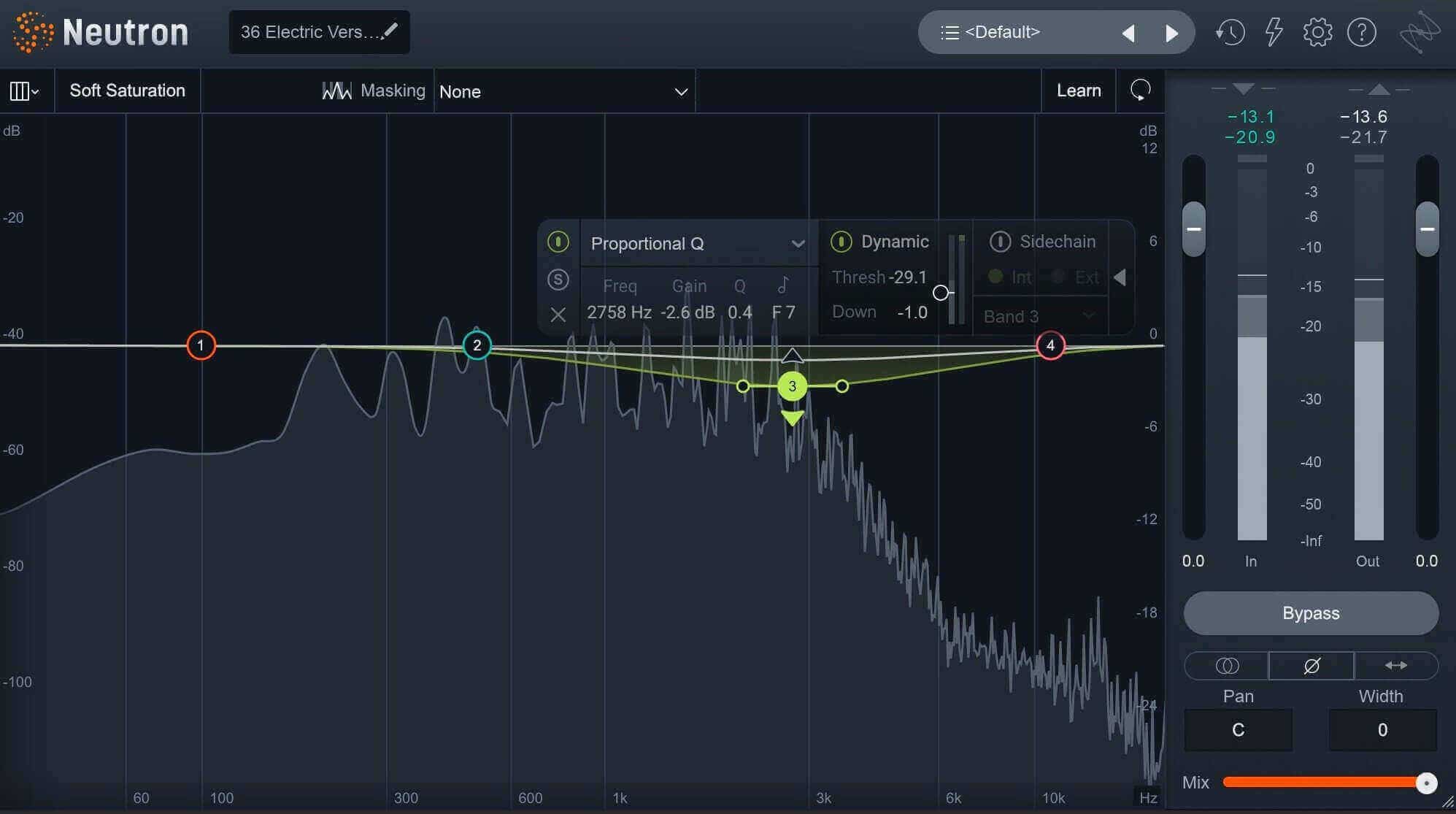This screenshot has width=1456, height=814.
Task: Toggle Soft Saturation
Action: [128, 91]
